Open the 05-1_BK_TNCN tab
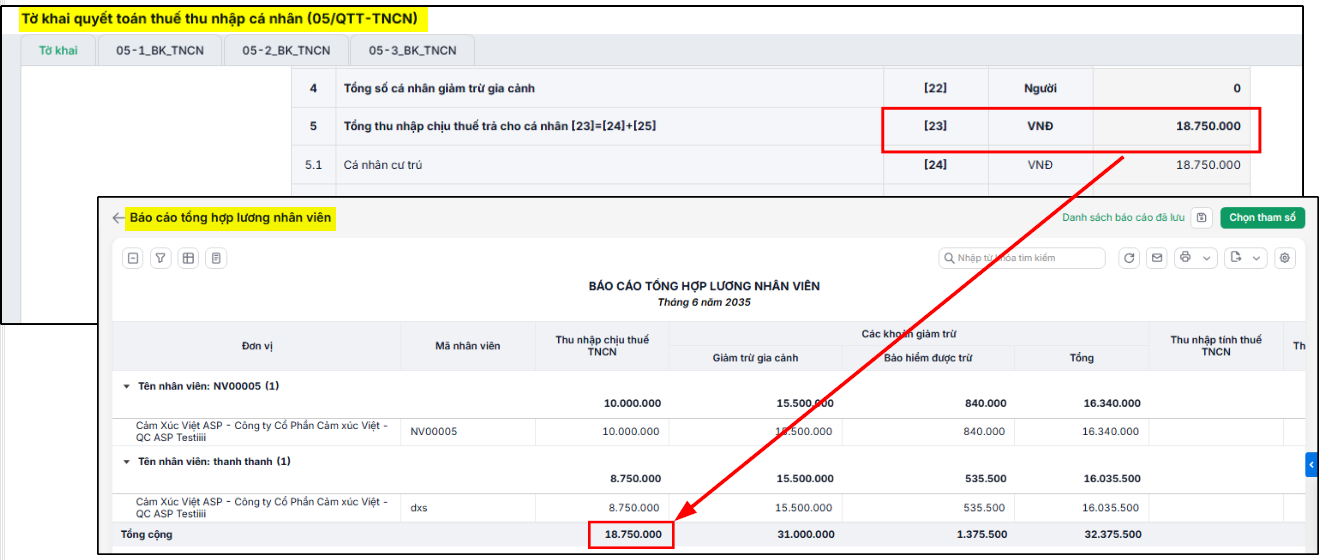The height and width of the screenshot is (560, 1321). tap(160, 50)
